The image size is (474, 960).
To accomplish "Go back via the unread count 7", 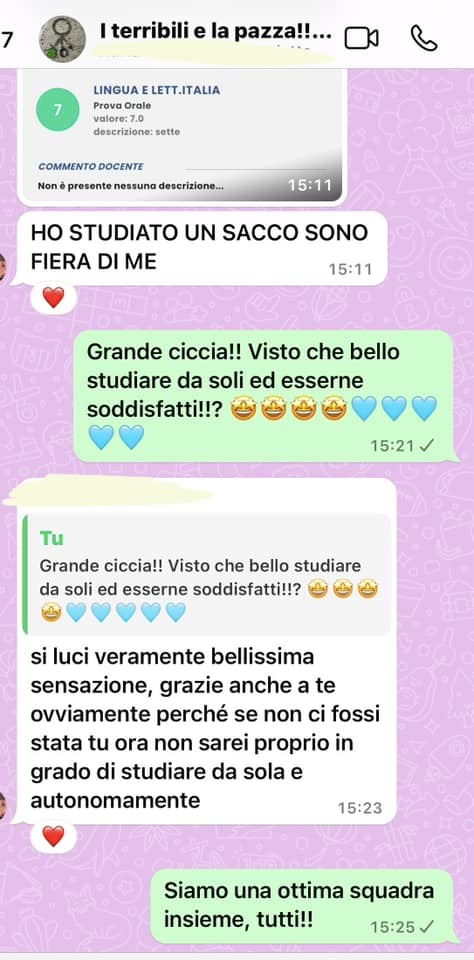I will 7,39.
